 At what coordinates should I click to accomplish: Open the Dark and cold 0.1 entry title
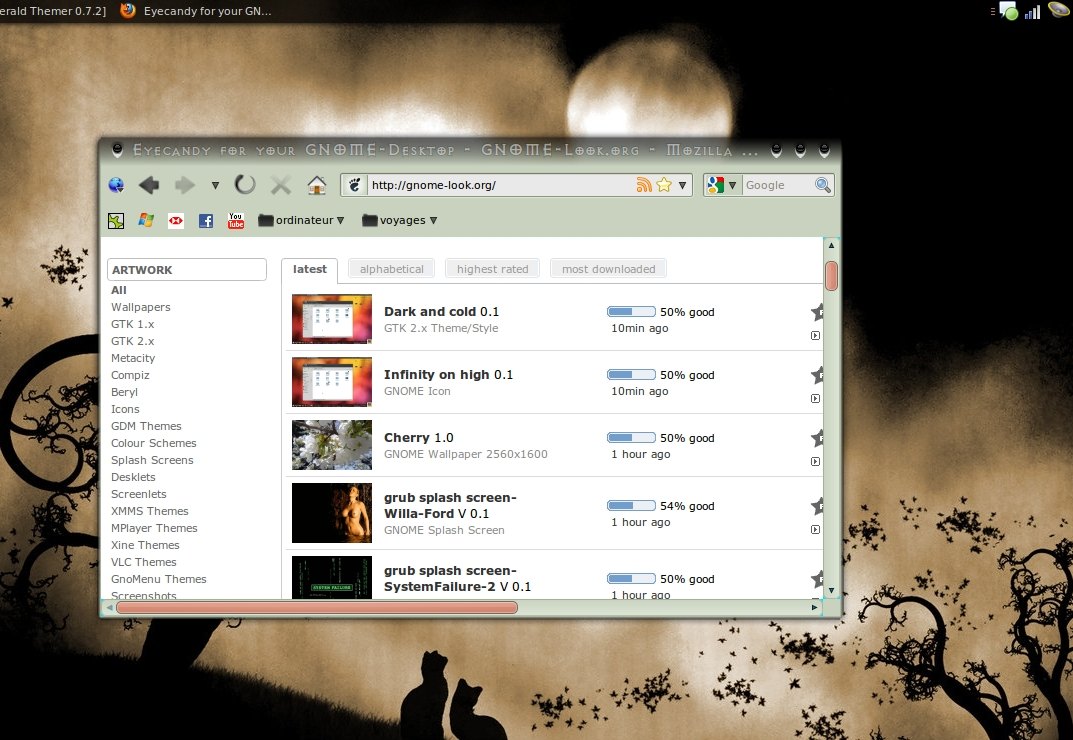(441, 311)
